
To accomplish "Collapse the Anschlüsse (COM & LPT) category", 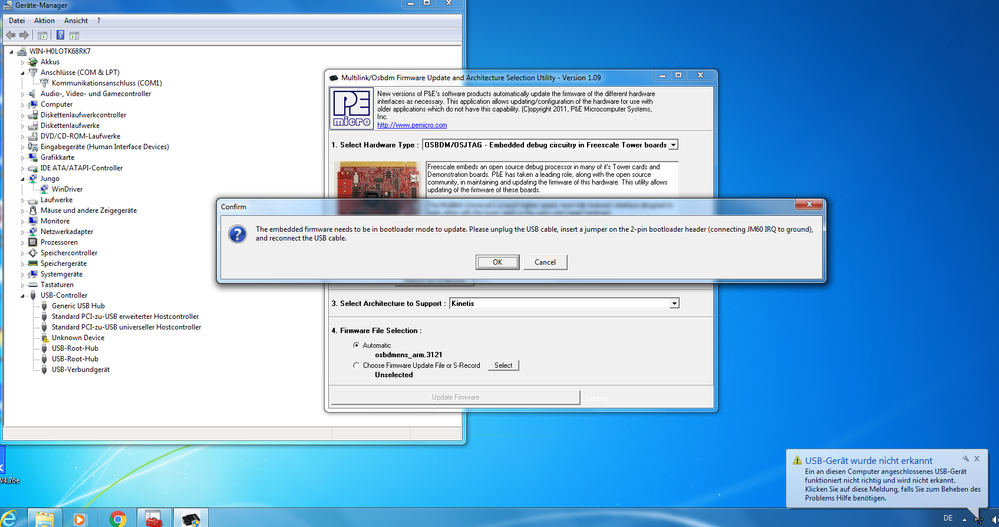I will point(22,73).
